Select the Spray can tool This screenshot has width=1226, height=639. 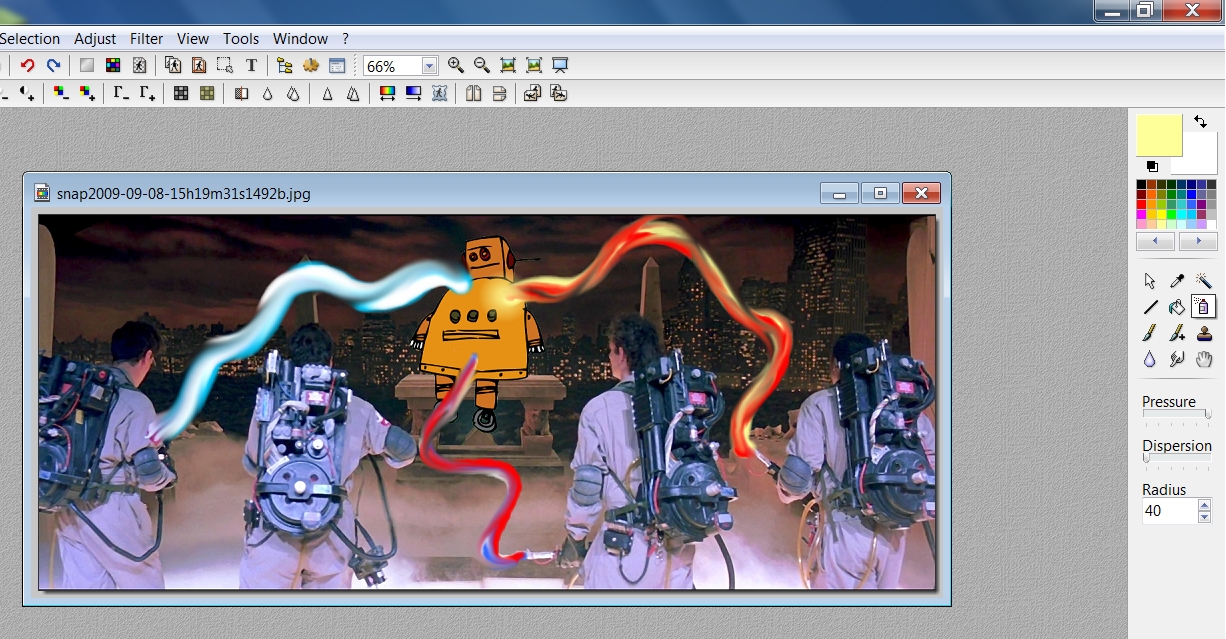coord(1204,307)
